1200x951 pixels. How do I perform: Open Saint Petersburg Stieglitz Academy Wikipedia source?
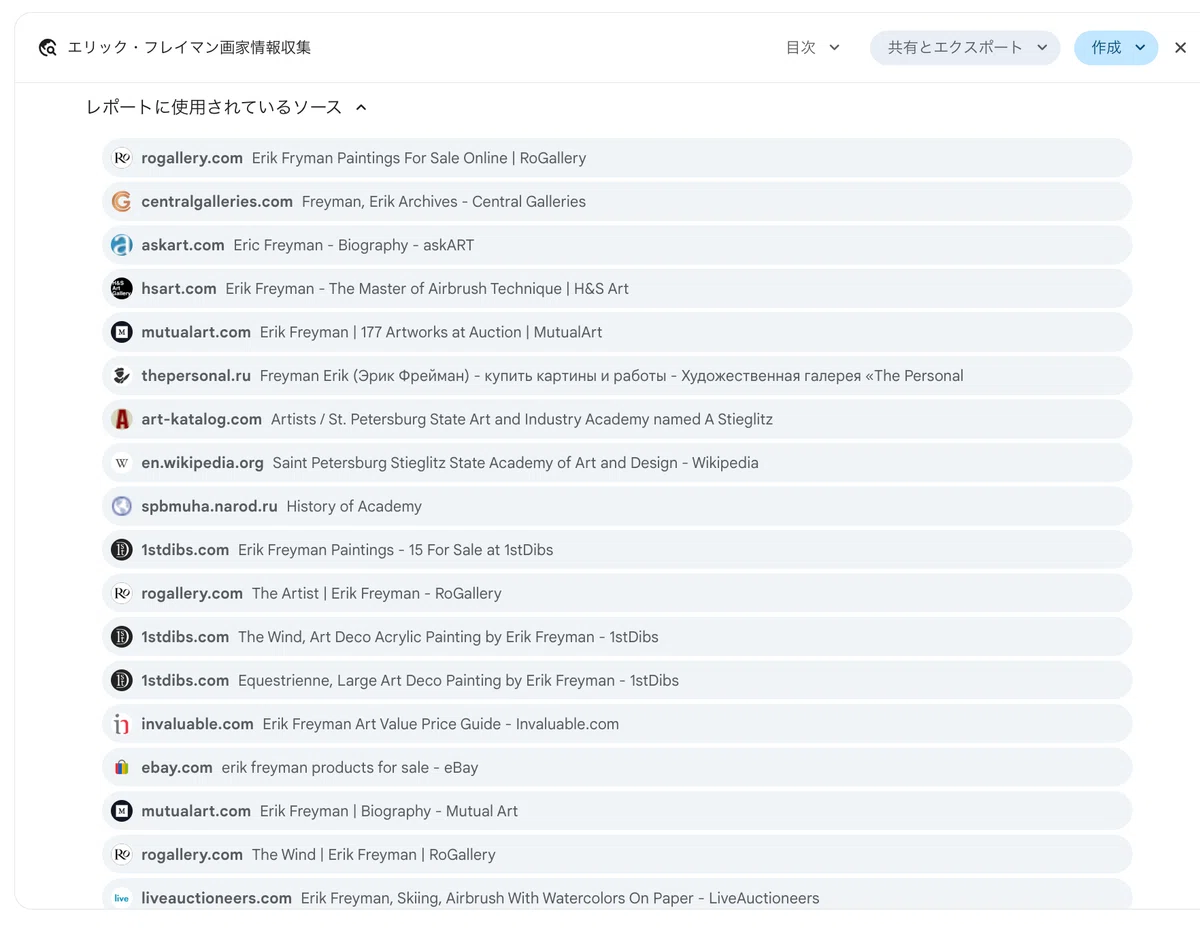point(617,463)
